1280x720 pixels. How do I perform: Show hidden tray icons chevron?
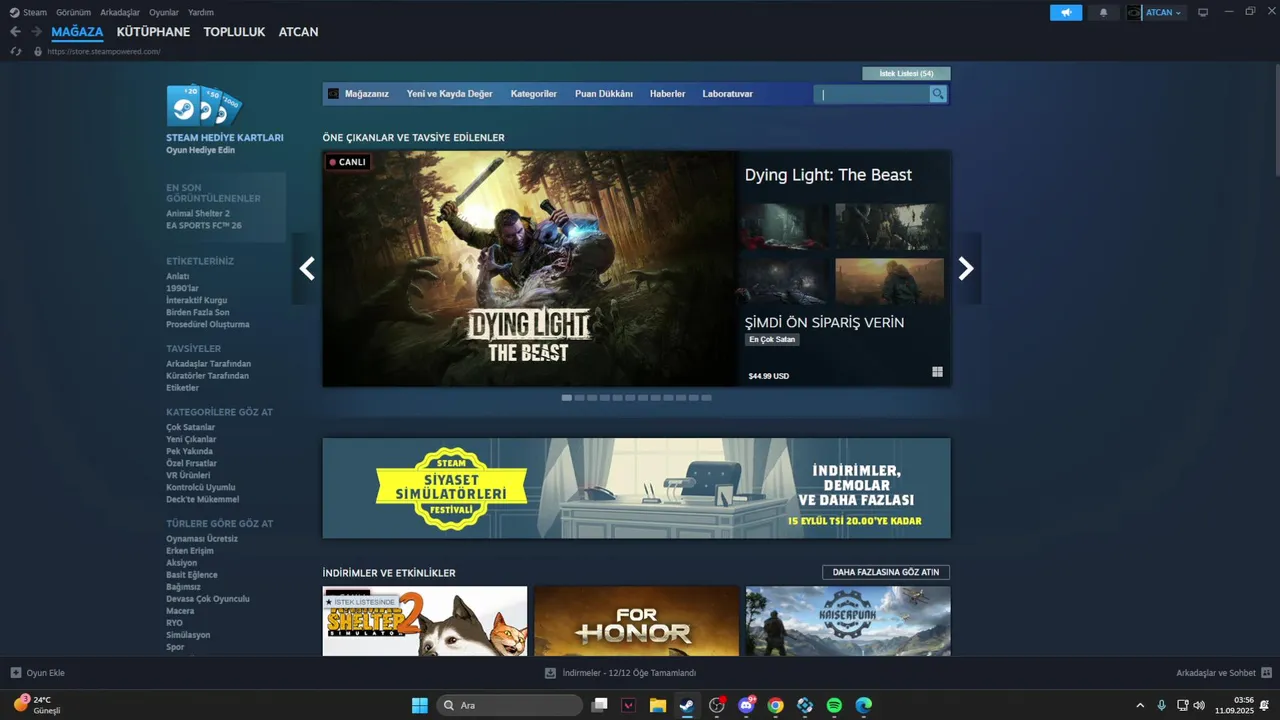(1141, 705)
